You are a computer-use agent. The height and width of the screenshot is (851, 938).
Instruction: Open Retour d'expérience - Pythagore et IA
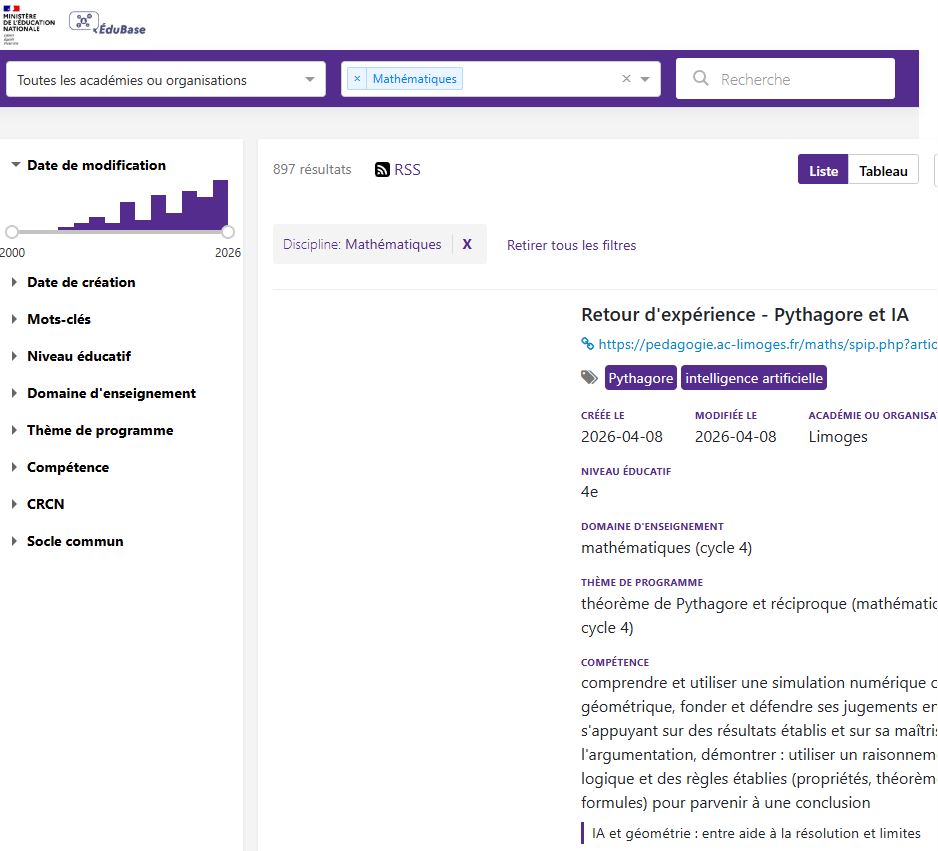pyautogui.click(x=745, y=315)
